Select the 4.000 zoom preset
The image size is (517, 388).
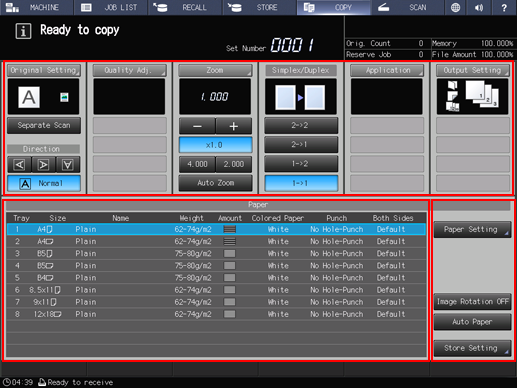(x=197, y=164)
